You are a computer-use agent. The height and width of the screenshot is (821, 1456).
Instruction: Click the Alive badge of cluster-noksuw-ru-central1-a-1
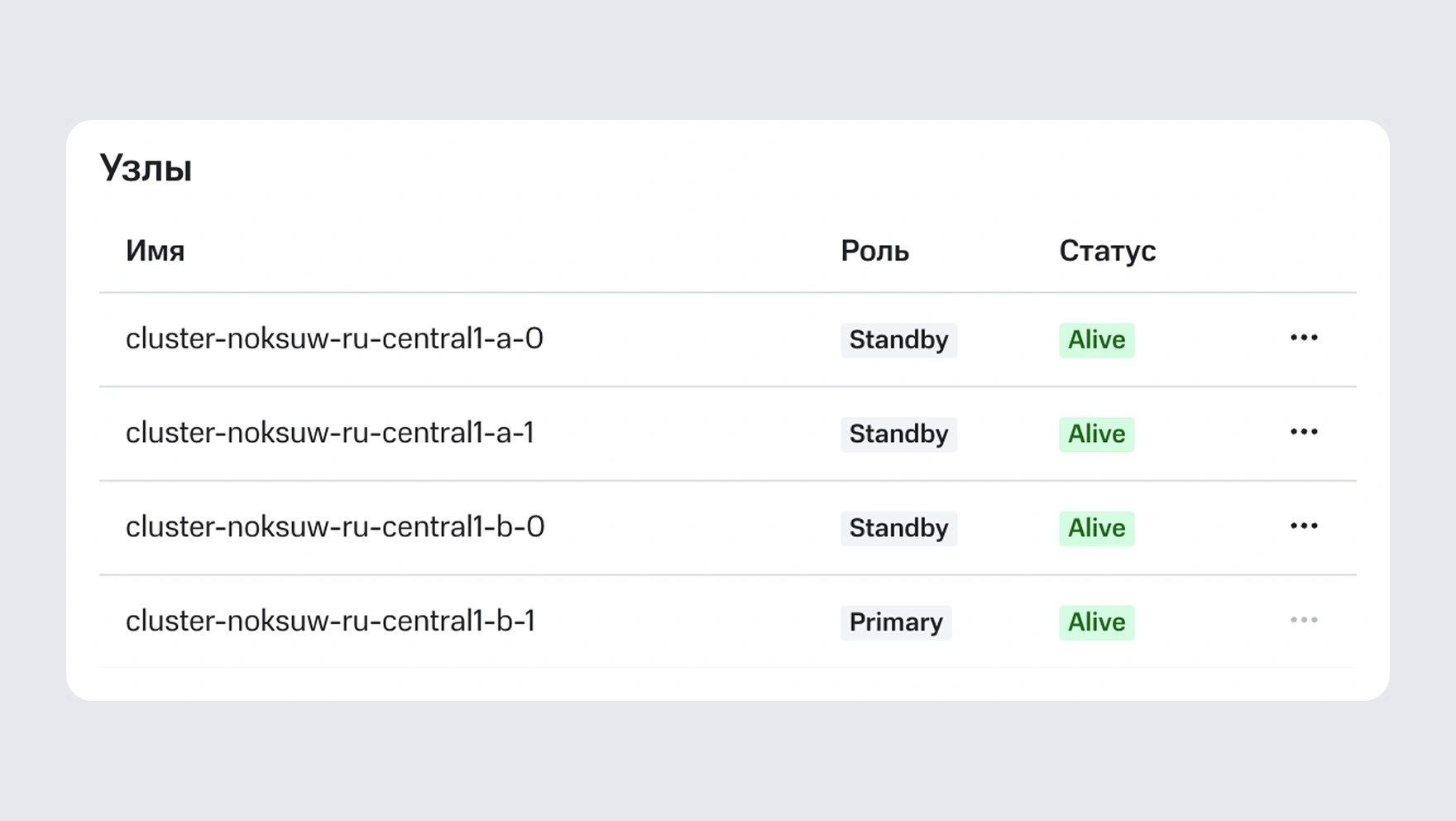click(x=1096, y=435)
